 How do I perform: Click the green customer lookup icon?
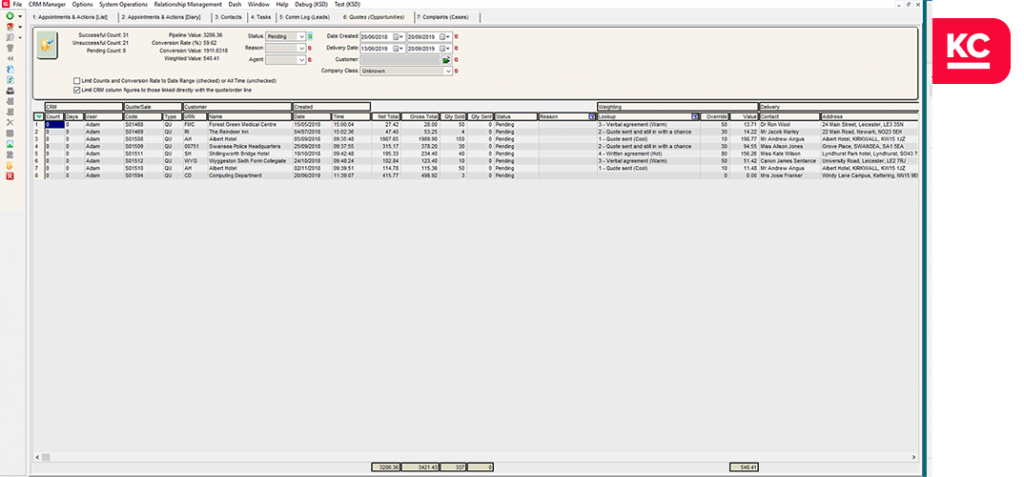447,59
